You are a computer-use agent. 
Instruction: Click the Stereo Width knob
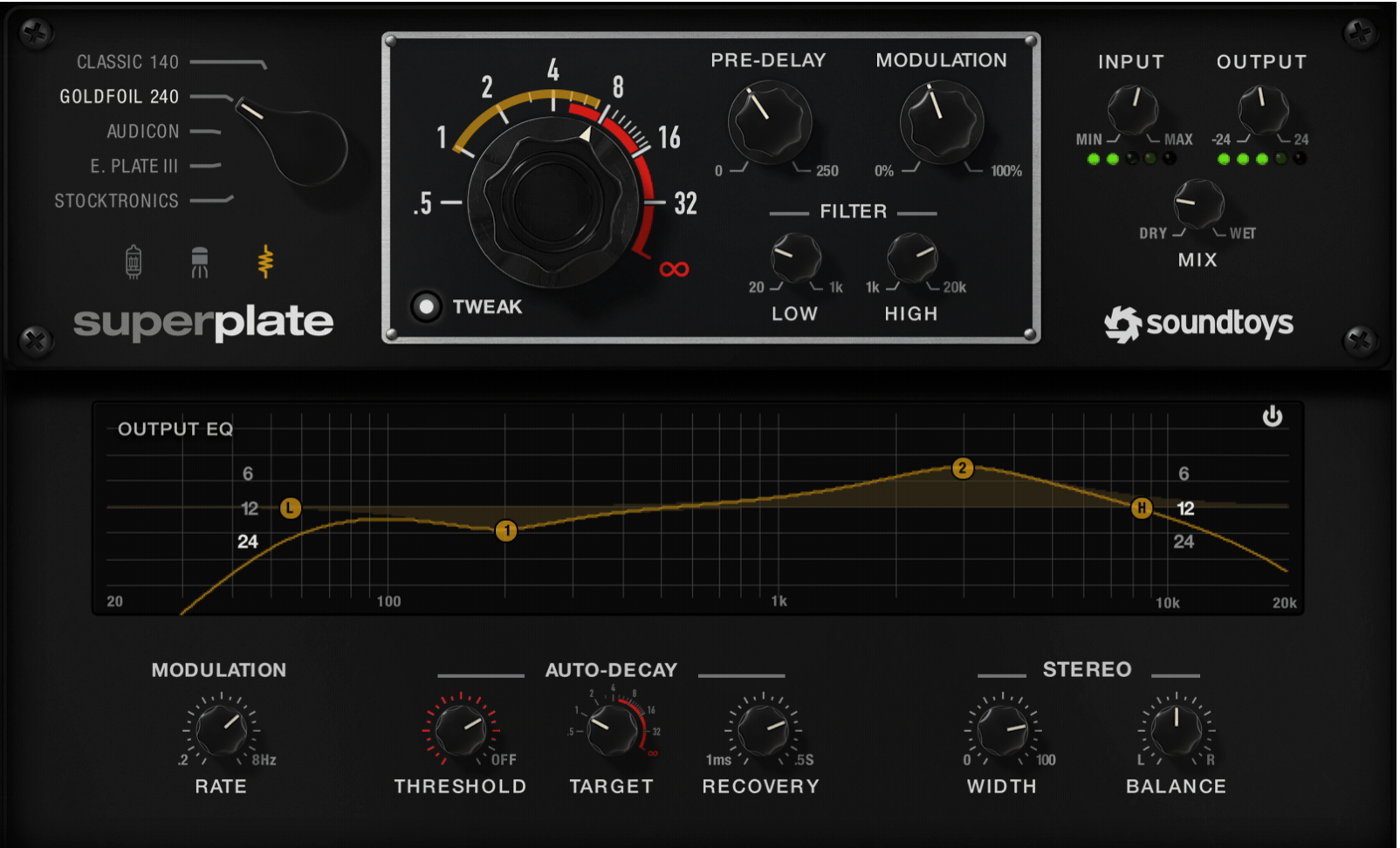pyautogui.click(x=1002, y=730)
